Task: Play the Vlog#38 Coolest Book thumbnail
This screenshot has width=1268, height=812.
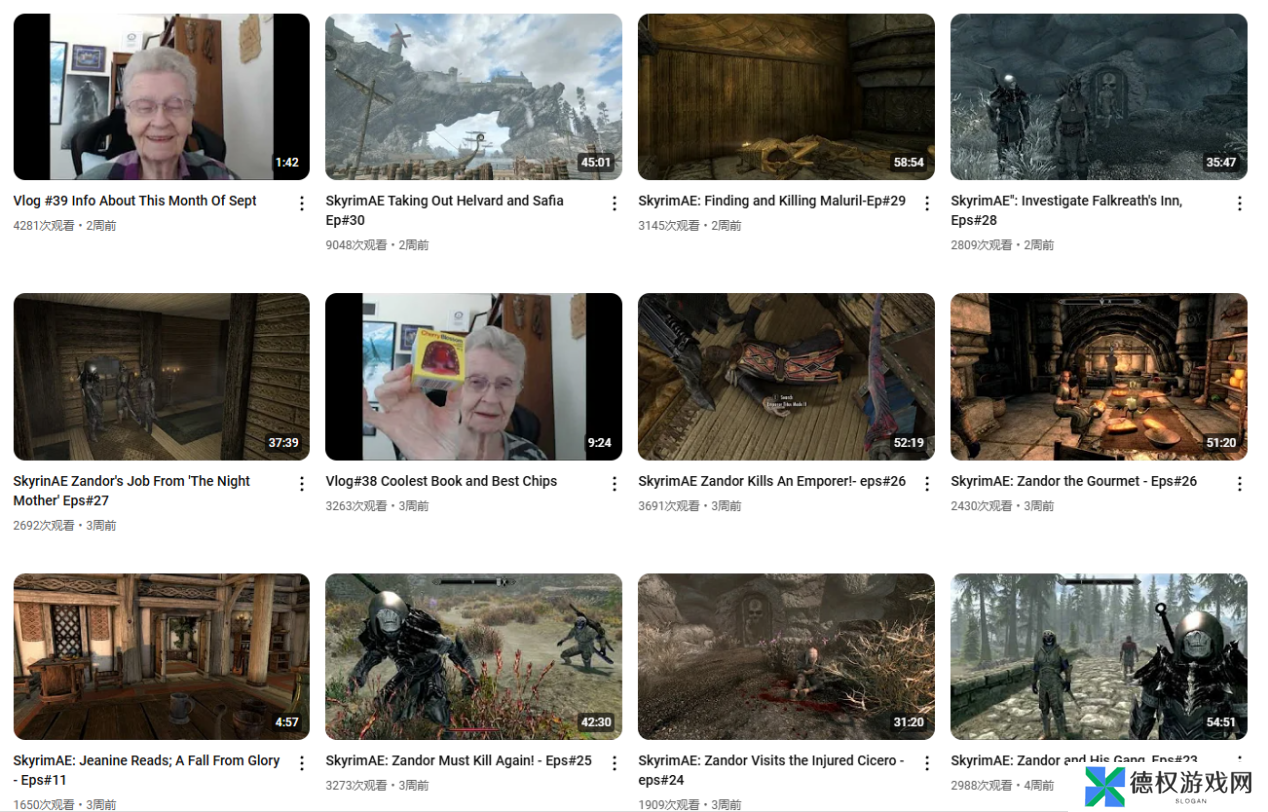Action: coord(474,377)
